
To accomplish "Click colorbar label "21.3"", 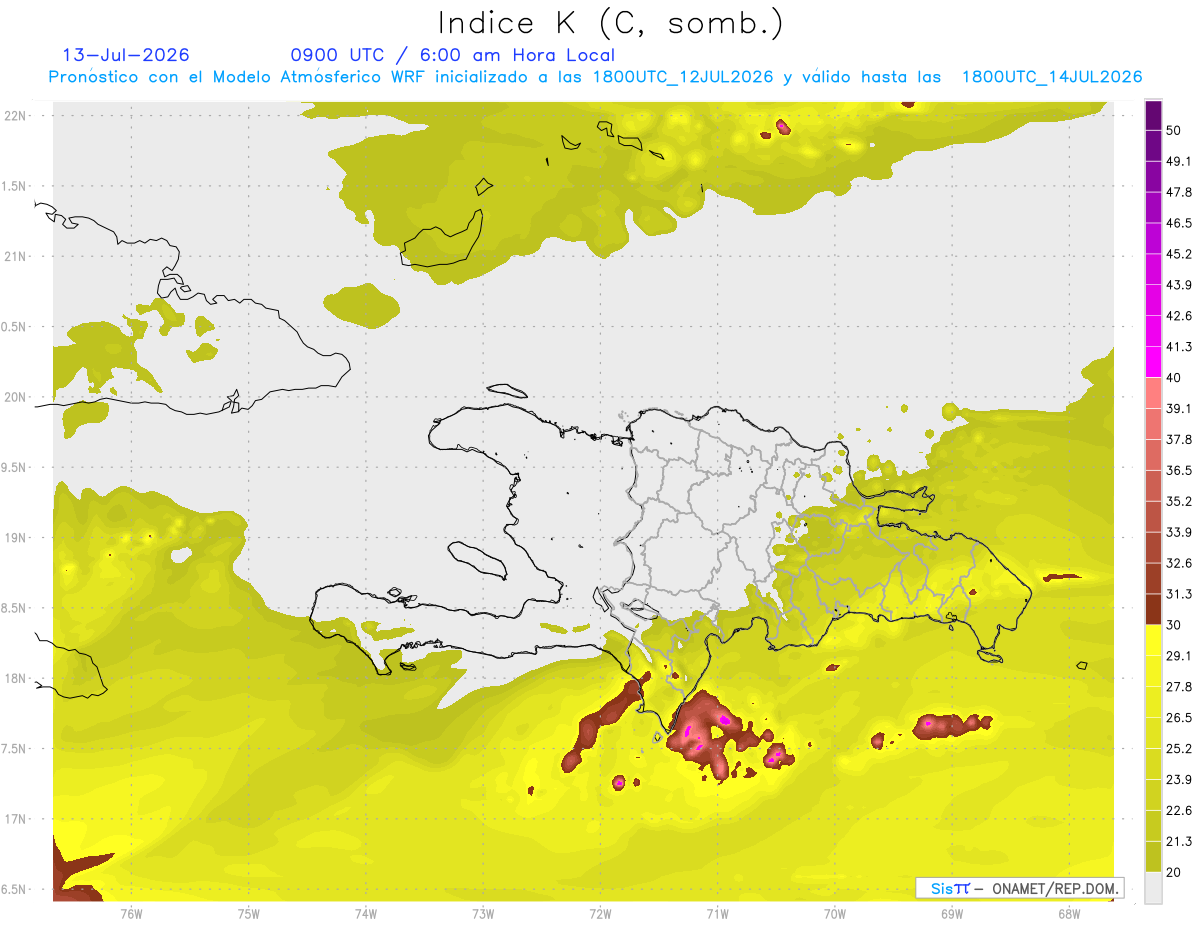I will pos(1179,842).
